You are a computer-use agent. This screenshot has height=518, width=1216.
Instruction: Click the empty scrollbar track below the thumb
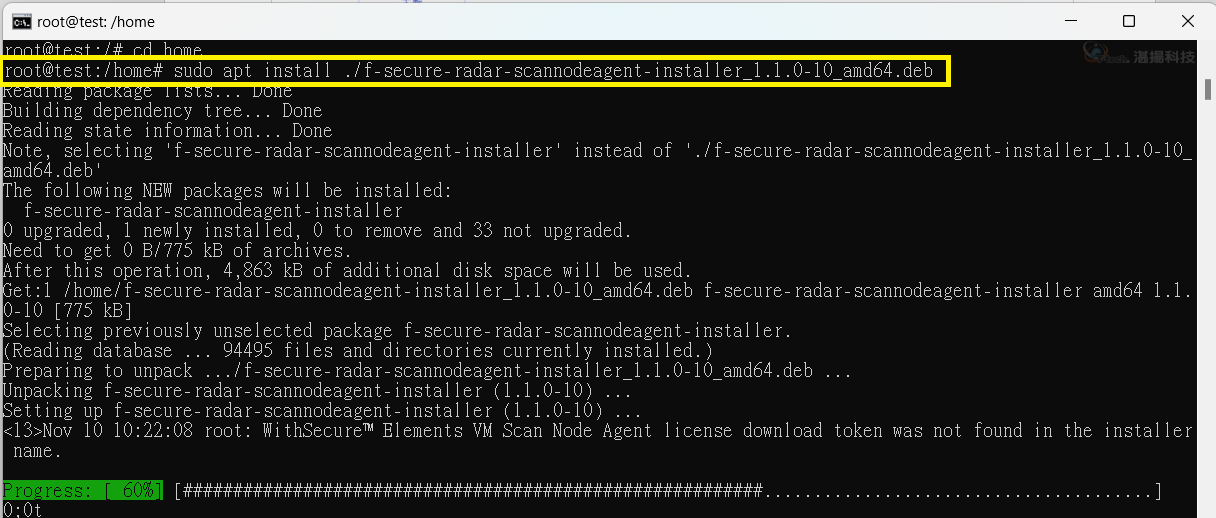point(1206,300)
